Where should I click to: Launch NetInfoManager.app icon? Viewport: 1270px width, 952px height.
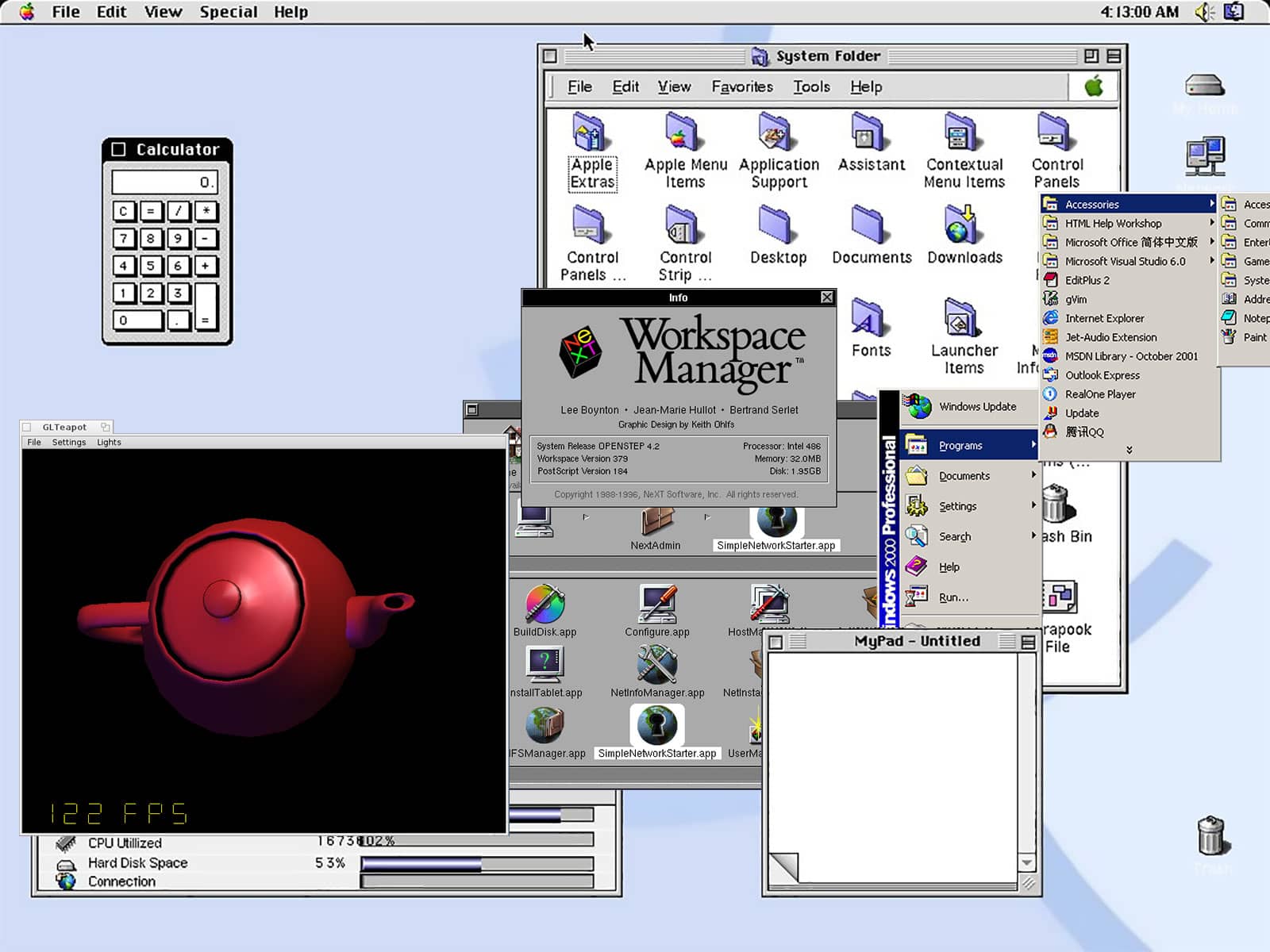pos(656,664)
